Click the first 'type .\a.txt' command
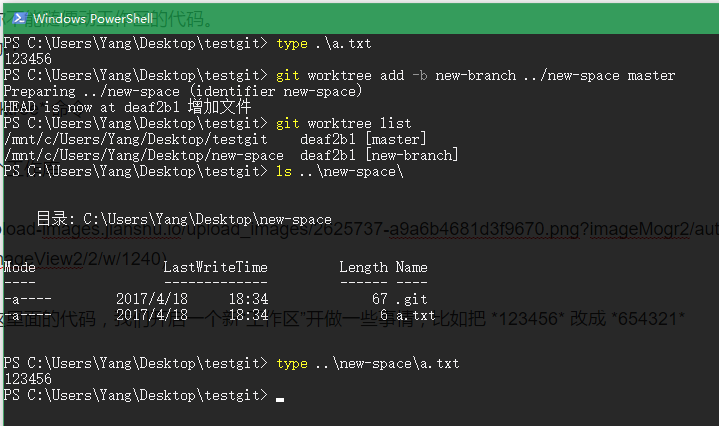 click(x=324, y=43)
